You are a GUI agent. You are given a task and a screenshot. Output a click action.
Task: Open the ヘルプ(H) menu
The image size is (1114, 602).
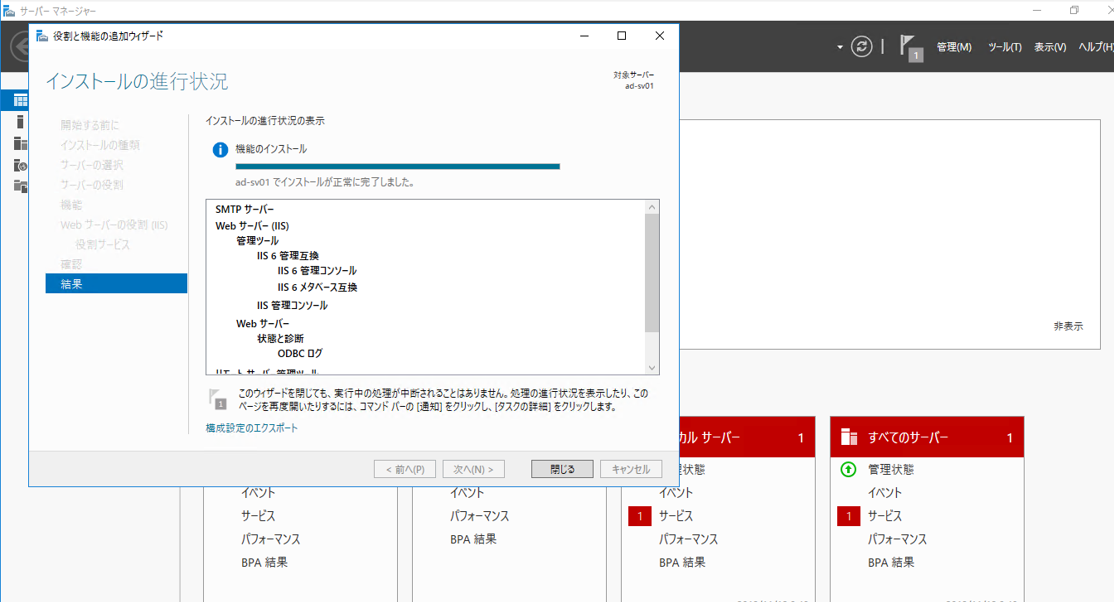click(x=1096, y=47)
